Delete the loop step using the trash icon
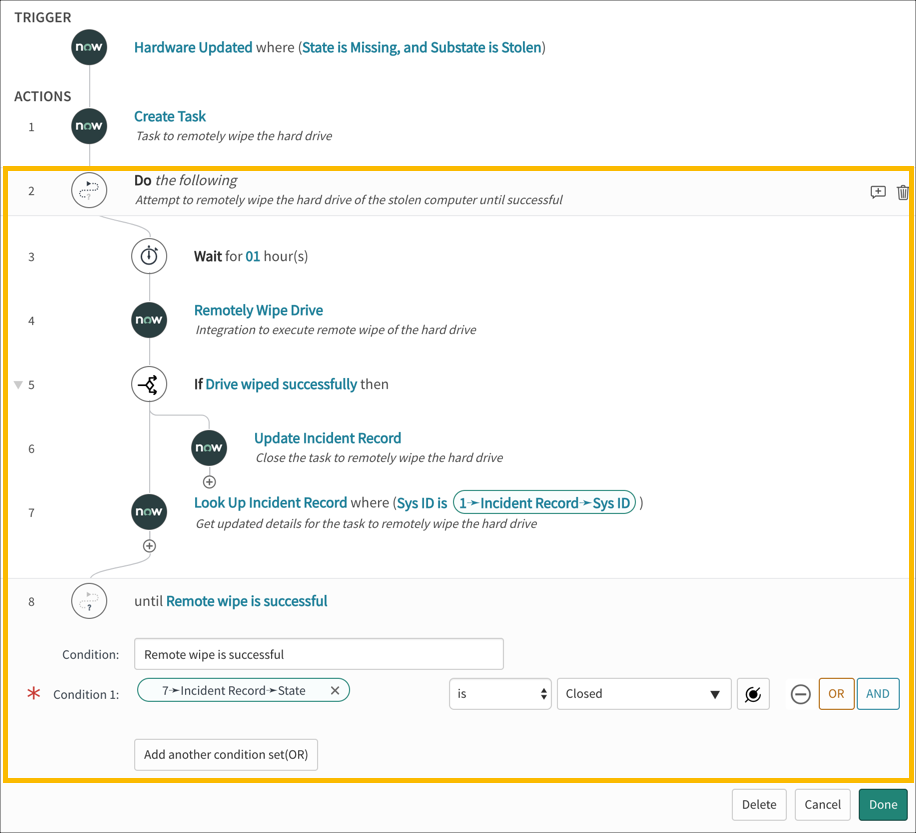 pyautogui.click(x=903, y=192)
